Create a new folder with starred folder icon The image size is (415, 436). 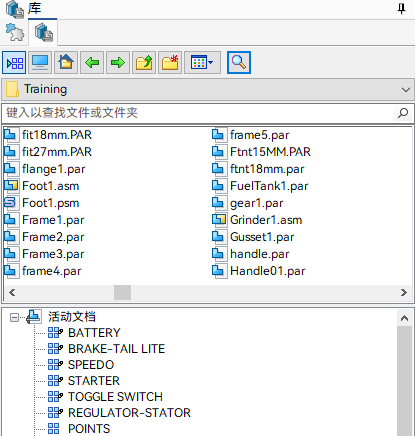tap(170, 63)
